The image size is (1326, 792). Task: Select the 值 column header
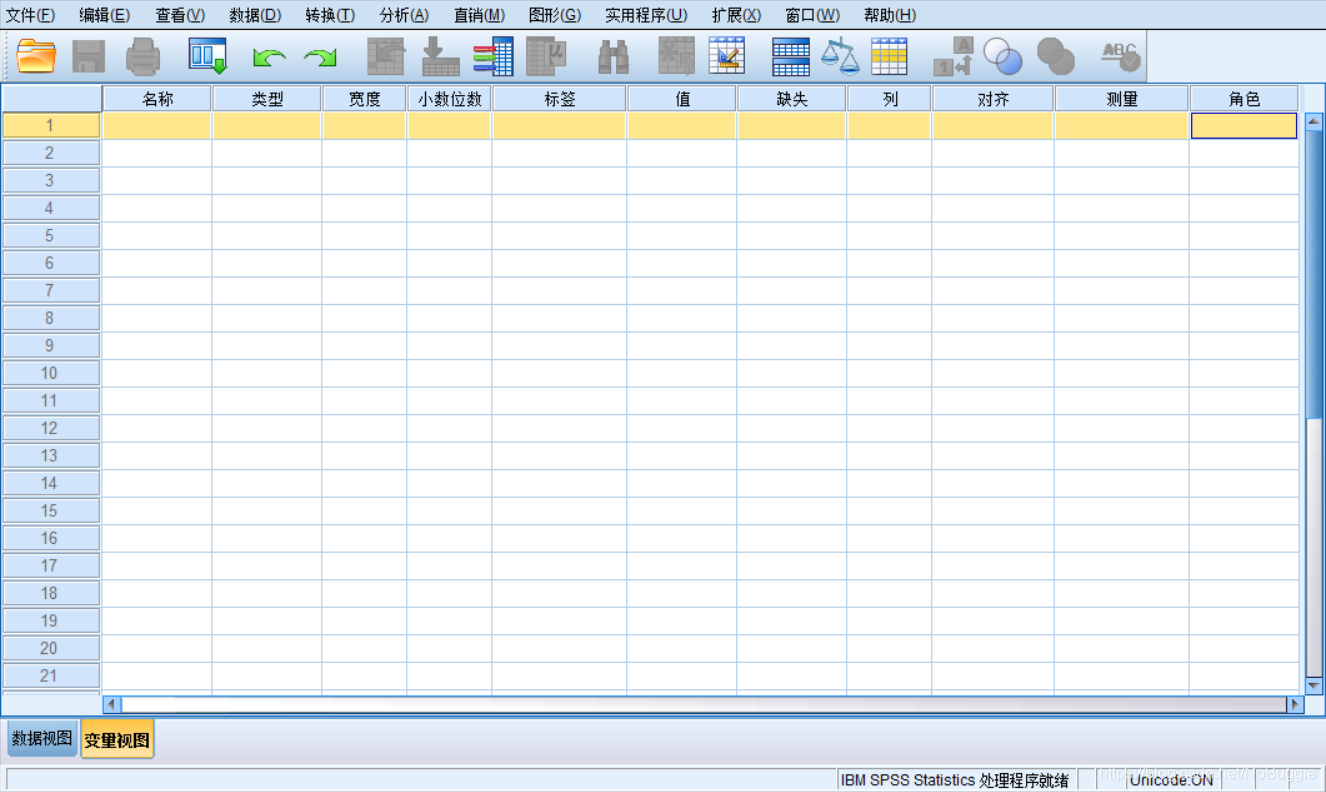pyautogui.click(x=682, y=99)
